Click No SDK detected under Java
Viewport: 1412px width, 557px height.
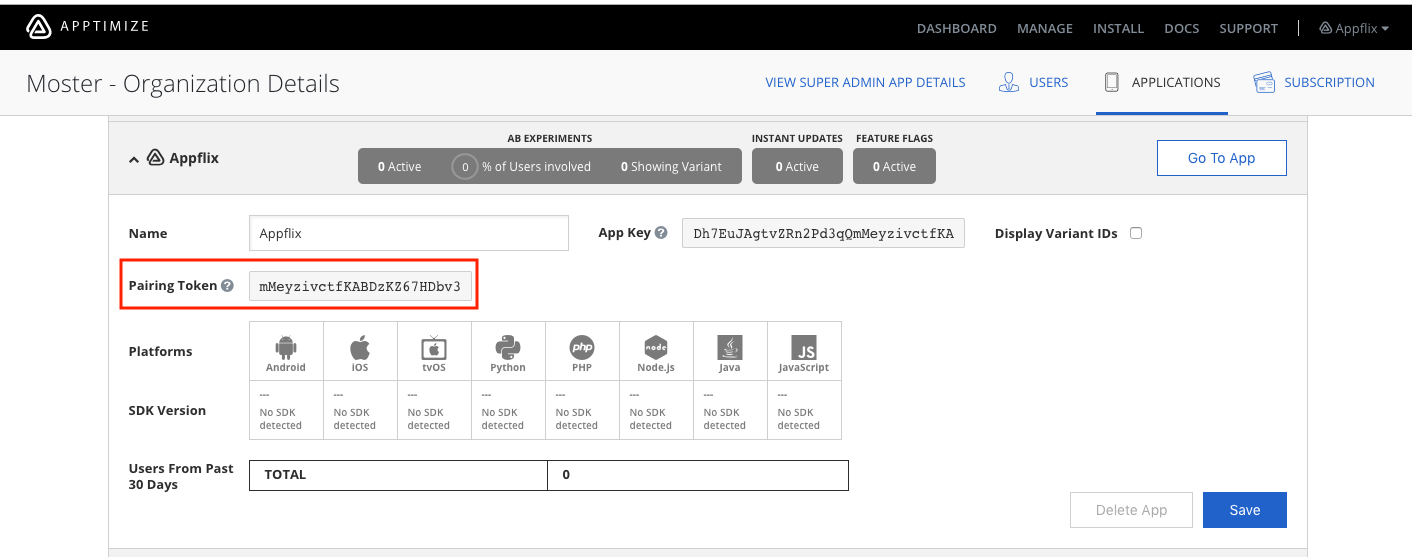tap(725, 419)
